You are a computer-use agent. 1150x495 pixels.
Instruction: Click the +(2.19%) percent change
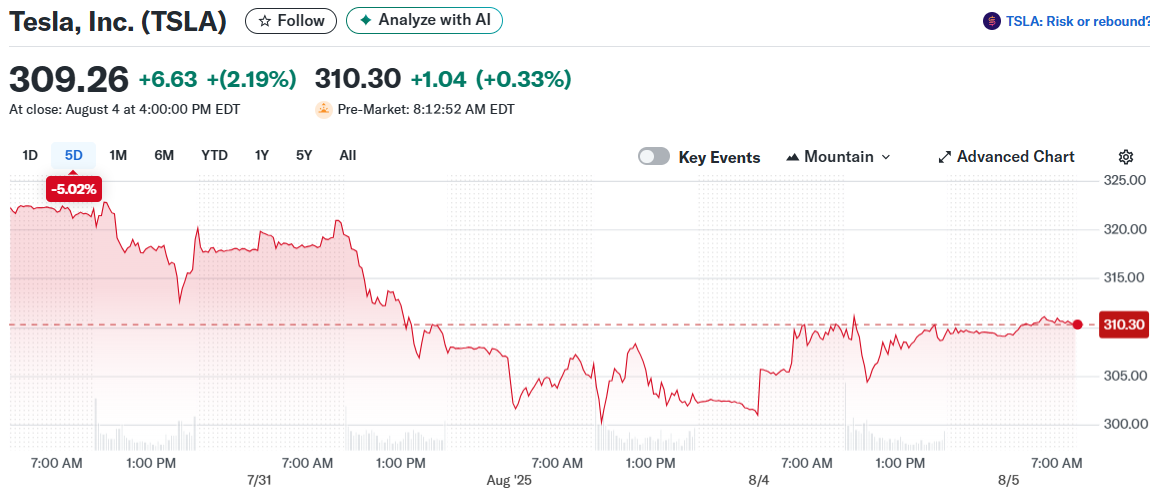click(252, 78)
